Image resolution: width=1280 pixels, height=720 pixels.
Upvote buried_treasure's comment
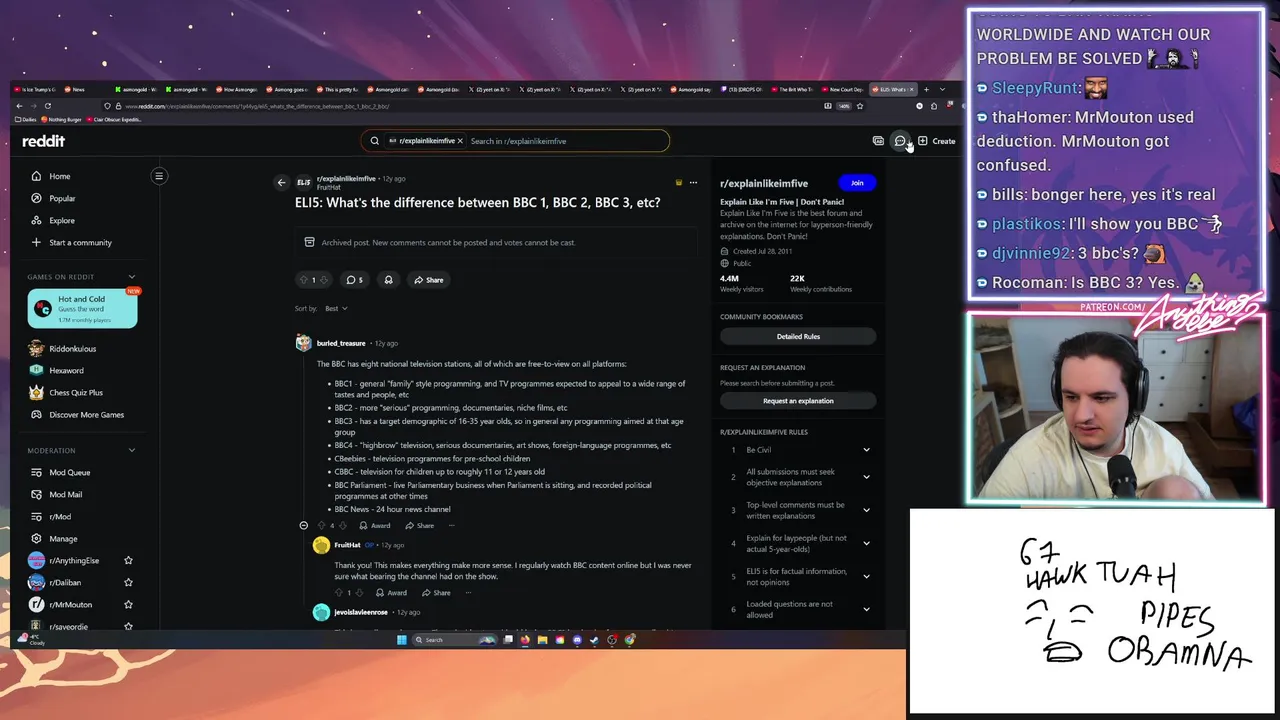(322, 525)
